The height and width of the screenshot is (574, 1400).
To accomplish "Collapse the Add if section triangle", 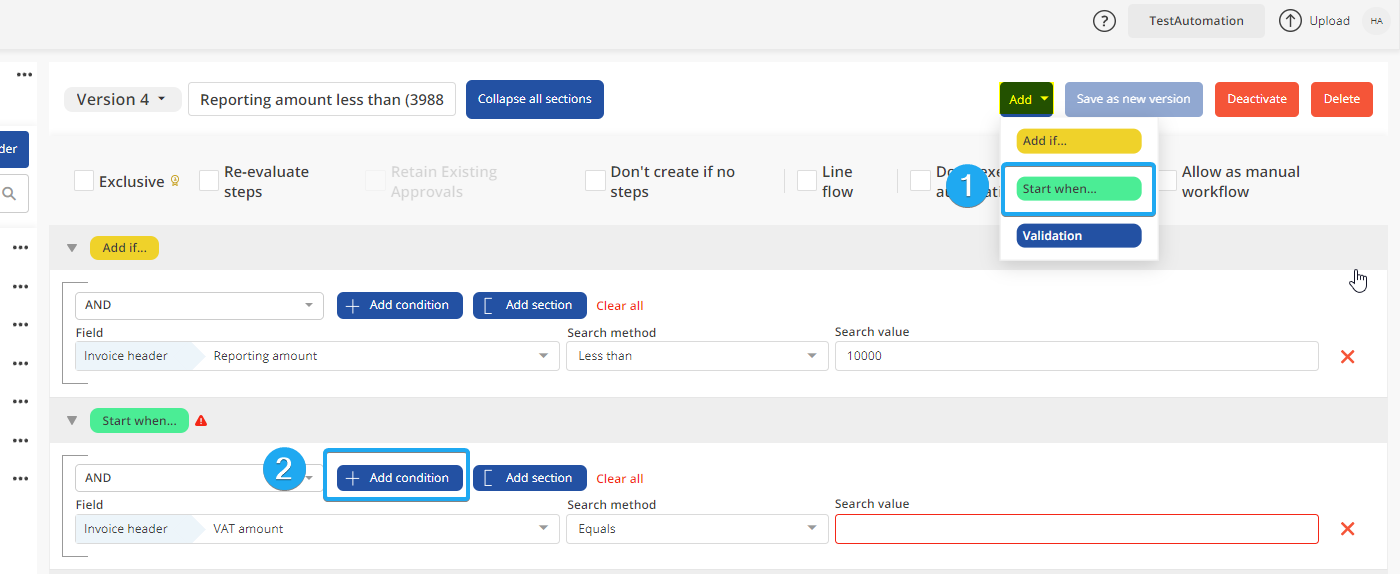I will [x=71, y=248].
